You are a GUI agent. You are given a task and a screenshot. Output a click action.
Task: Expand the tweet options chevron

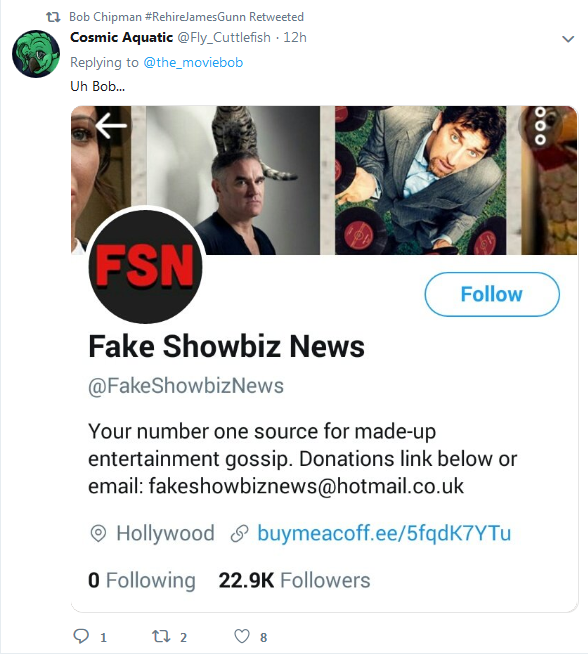pyautogui.click(x=568, y=39)
